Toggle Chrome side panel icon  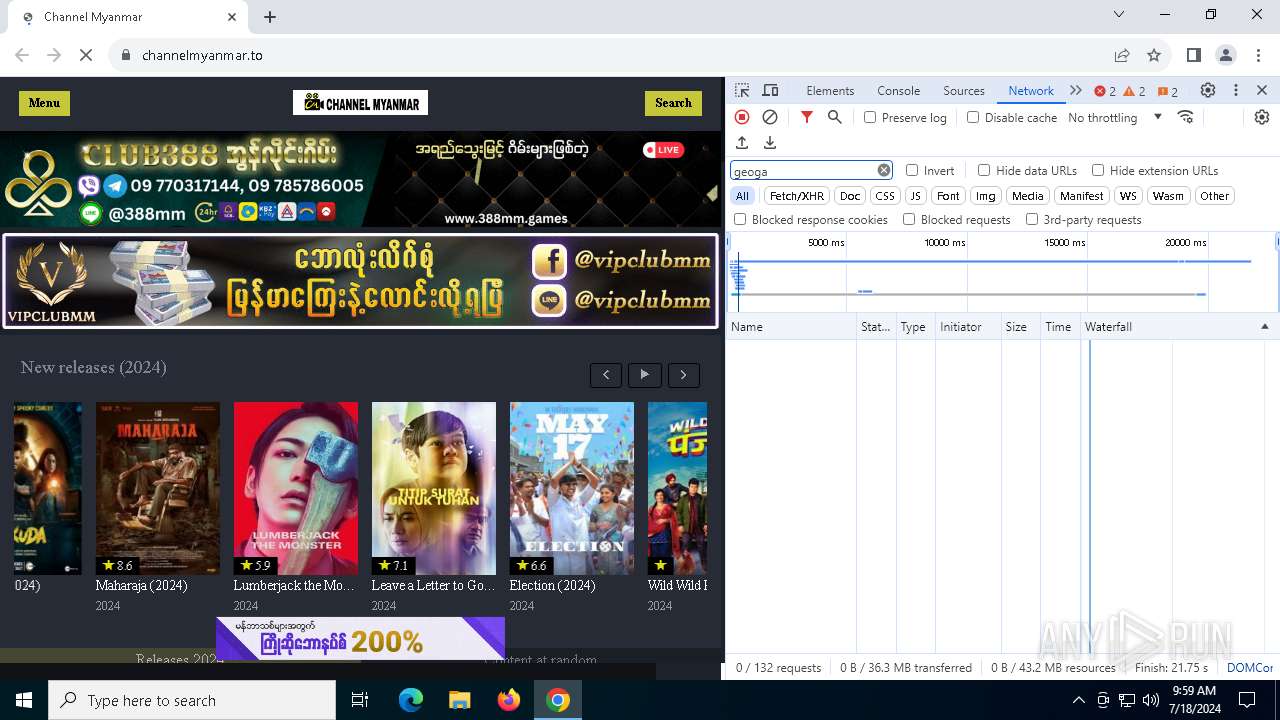(1194, 55)
